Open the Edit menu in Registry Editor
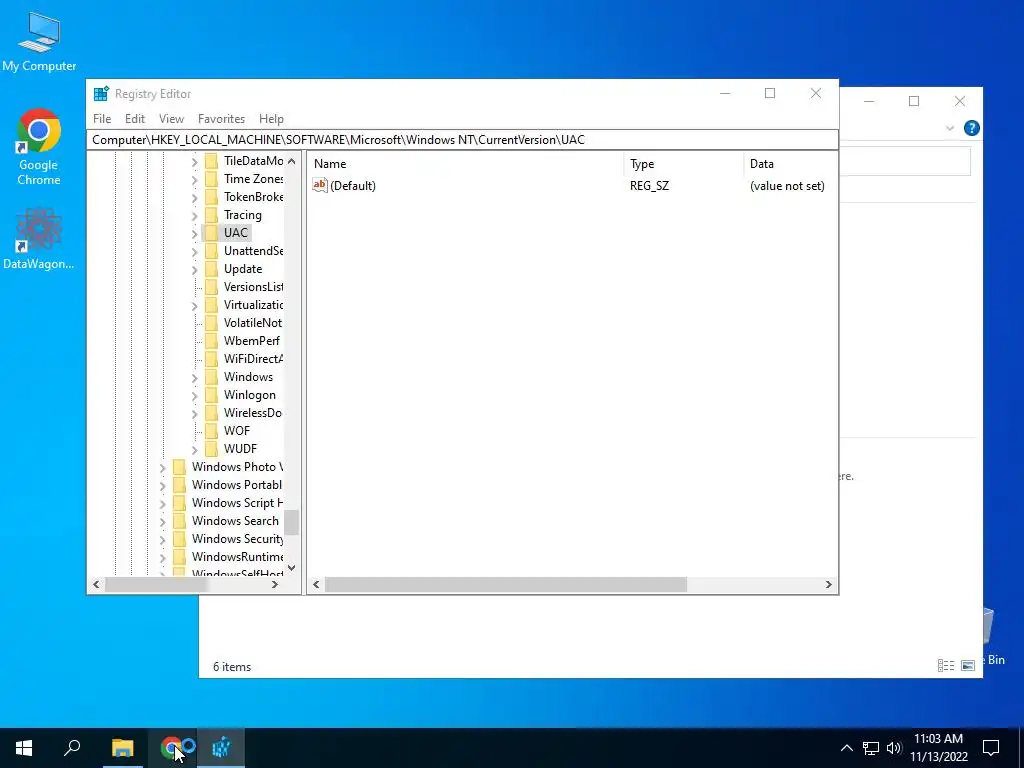This screenshot has height=768, width=1024. click(x=135, y=119)
